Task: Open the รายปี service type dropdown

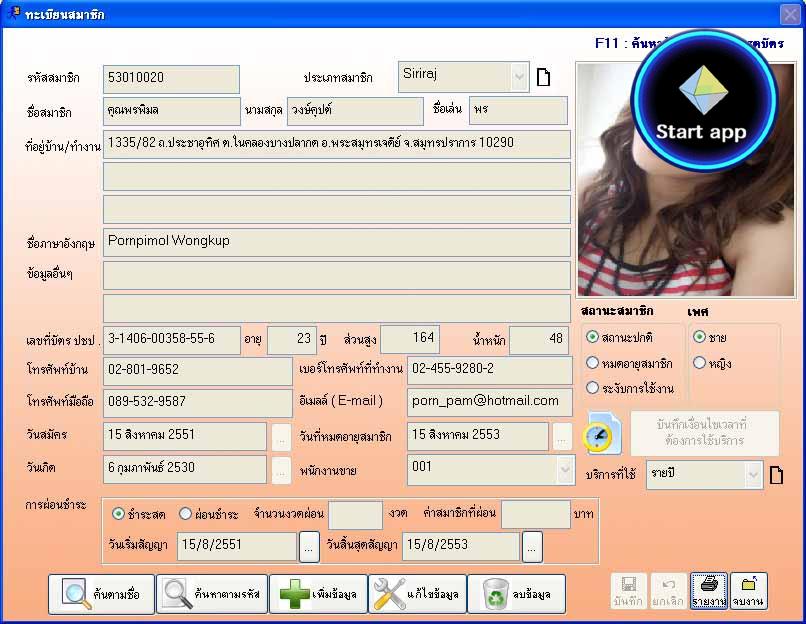Action: click(x=753, y=475)
